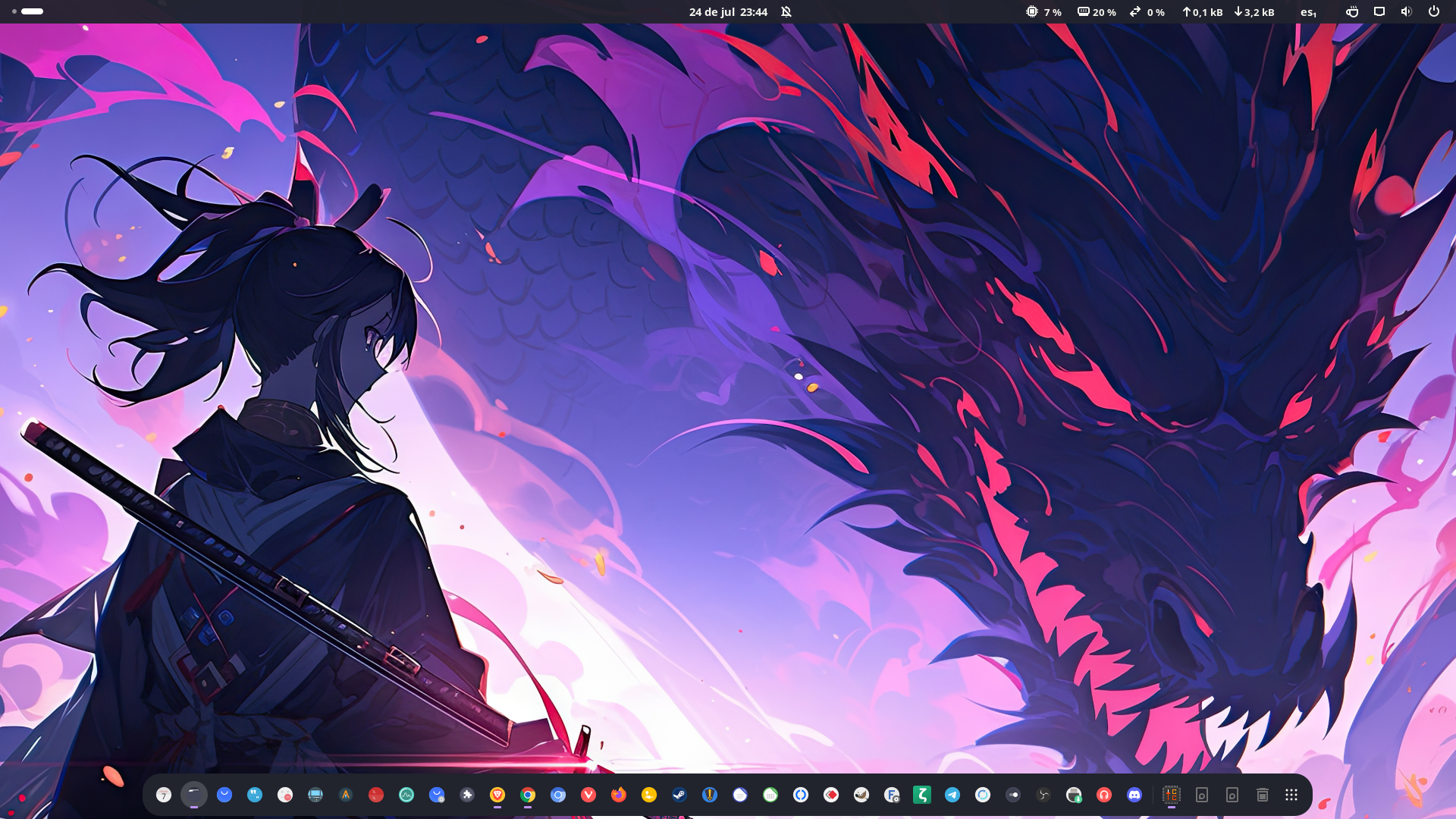This screenshot has height=819, width=1456.
Task: Open the blue ring icon on white circle
Action: point(801,795)
